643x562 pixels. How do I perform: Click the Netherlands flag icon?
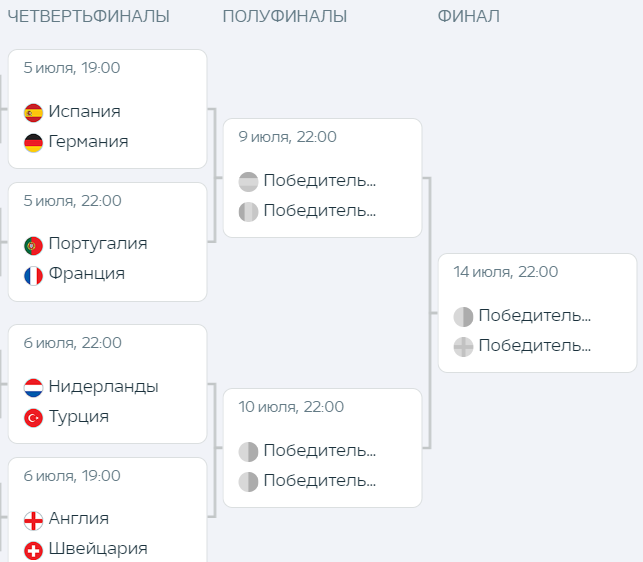(33, 387)
